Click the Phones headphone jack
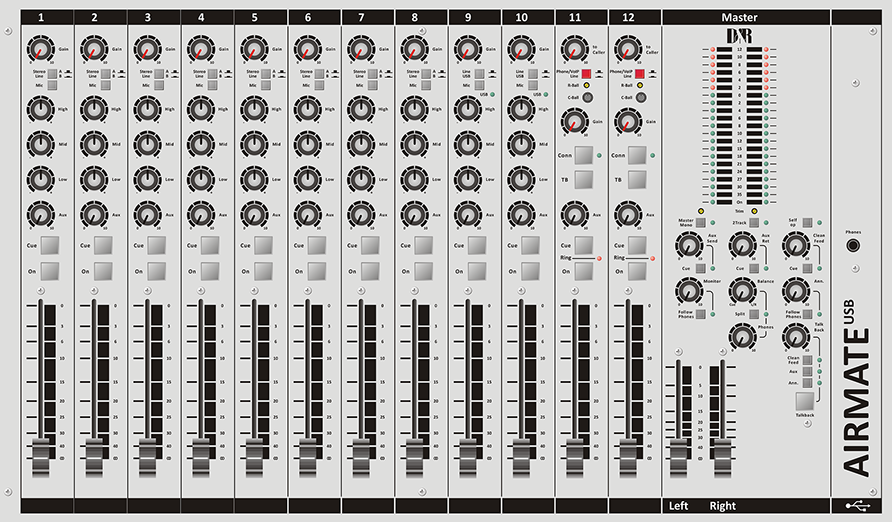Viewport: 892px width, 522px height. coord(854,245)
